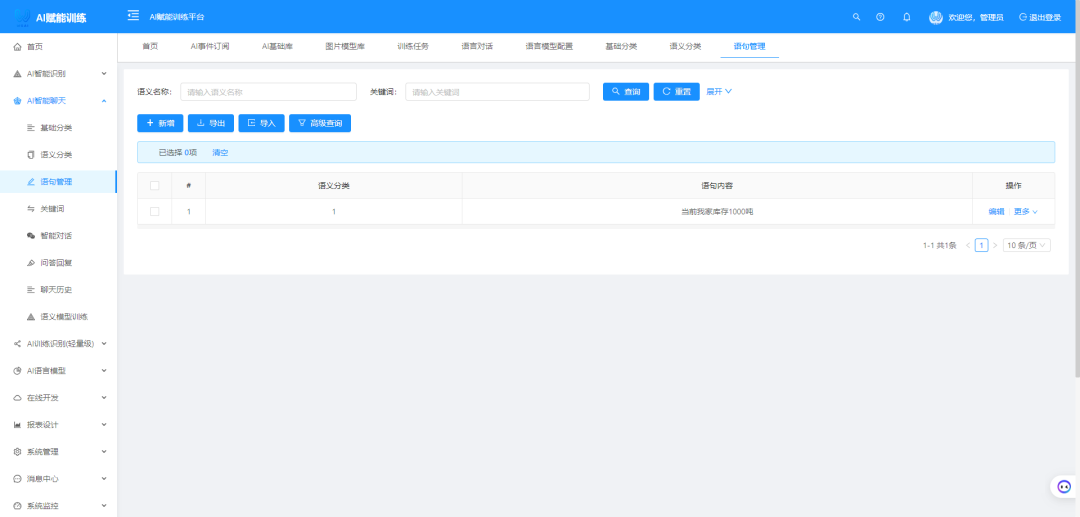The image size is (1080, 517).
Task: Open the 更多 dropdown in row 1
Action: coord(1026,211)
